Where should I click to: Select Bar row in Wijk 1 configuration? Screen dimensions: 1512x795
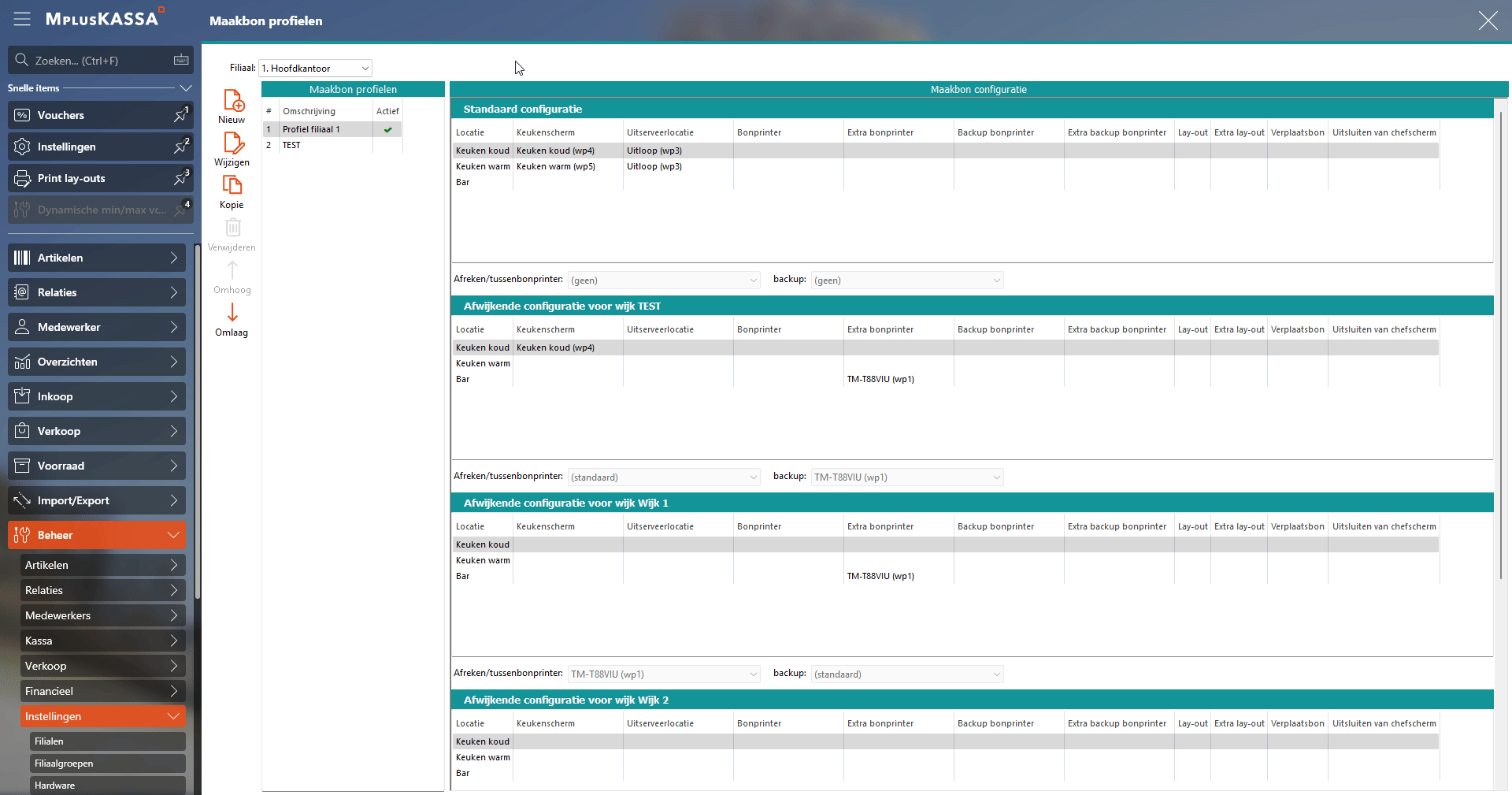946,576
